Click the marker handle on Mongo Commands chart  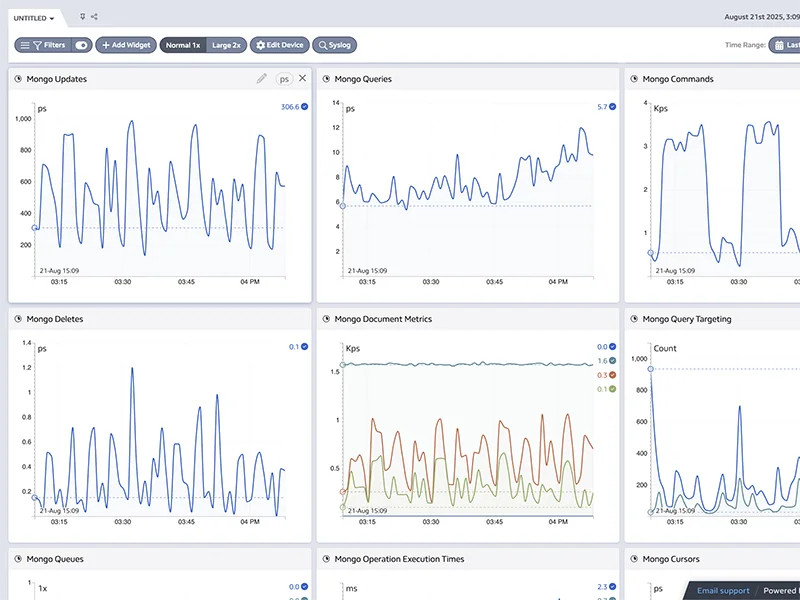651,253
